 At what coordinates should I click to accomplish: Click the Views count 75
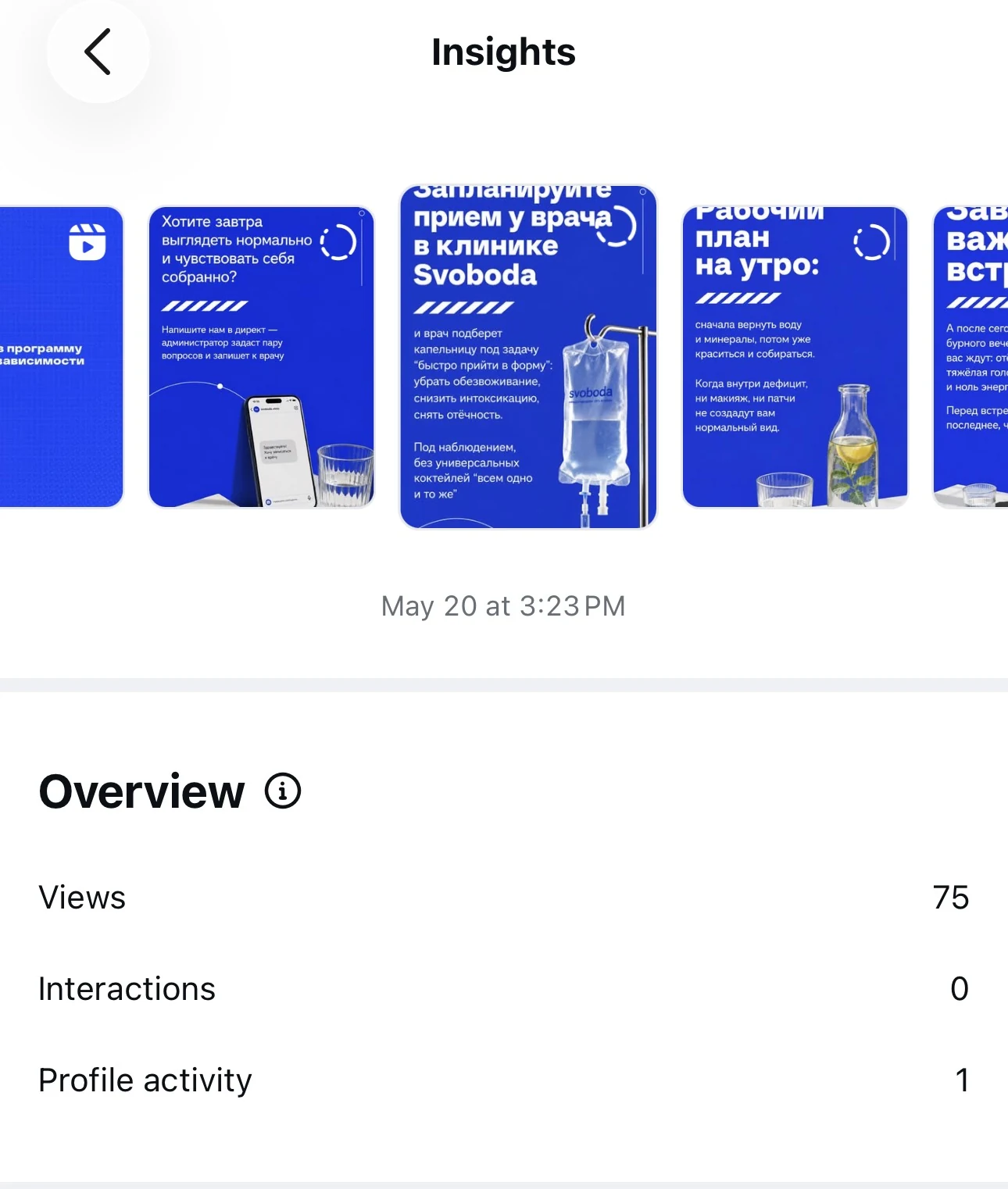click(951, 897)
